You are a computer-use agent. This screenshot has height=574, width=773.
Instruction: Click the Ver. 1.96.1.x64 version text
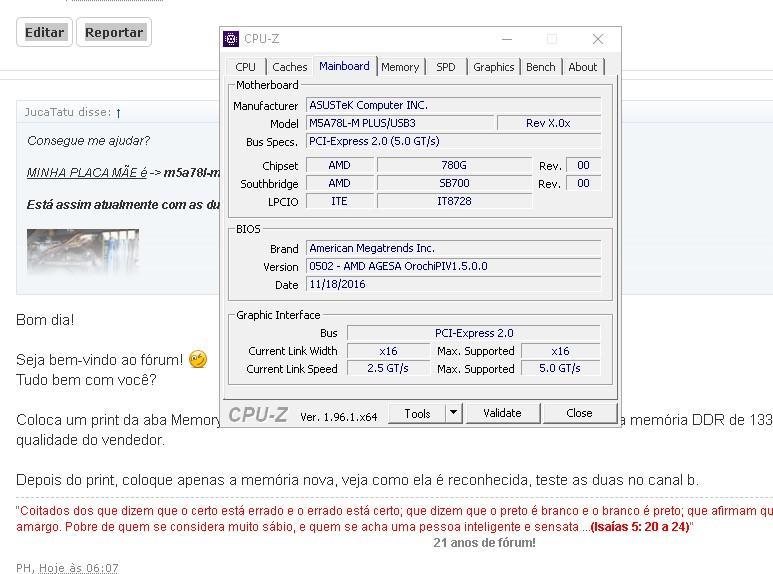click(x=339, y=417)
